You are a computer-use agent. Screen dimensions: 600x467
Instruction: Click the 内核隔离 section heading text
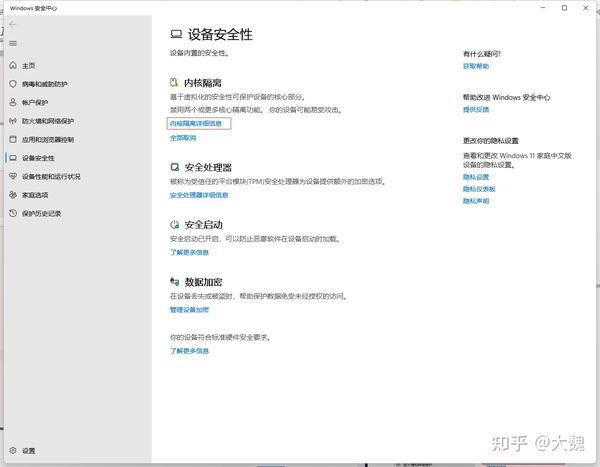(x=203, y=83)
